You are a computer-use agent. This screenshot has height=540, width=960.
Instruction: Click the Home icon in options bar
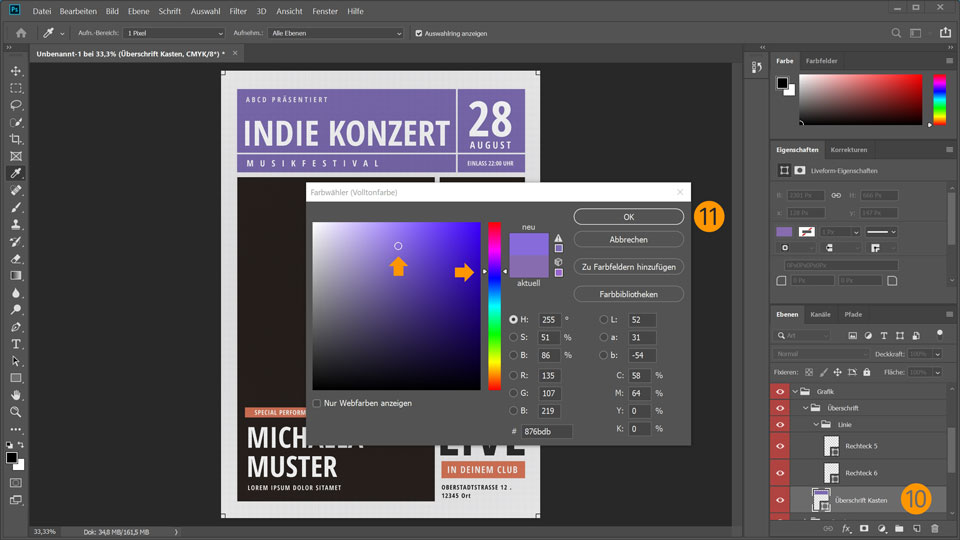(x=21, y=33)
